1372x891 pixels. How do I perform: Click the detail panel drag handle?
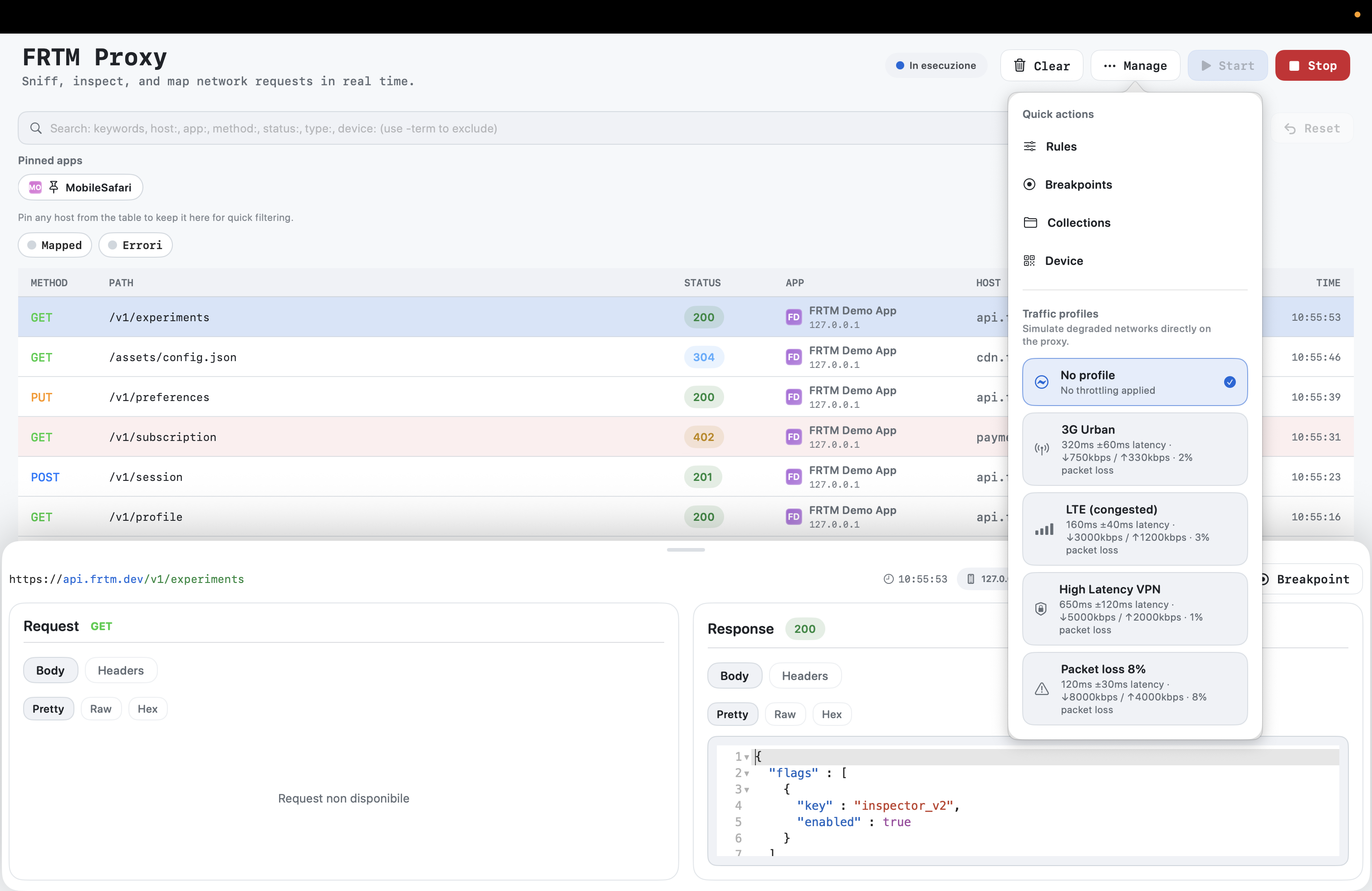pyautogui.click(x=686, y=550)
